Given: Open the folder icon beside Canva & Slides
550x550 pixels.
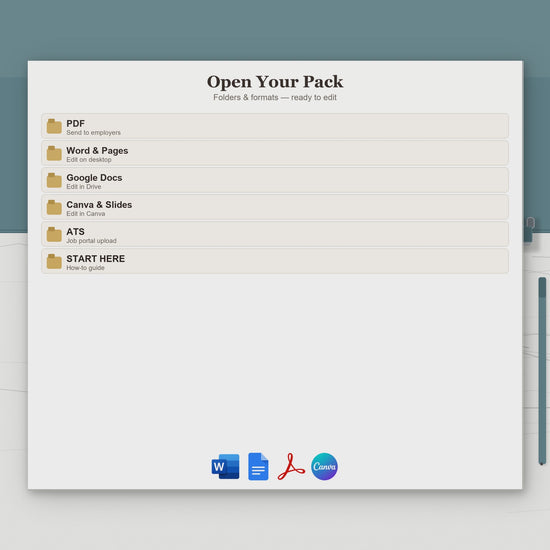Looking at the screenshot, I should click(54, 207).
